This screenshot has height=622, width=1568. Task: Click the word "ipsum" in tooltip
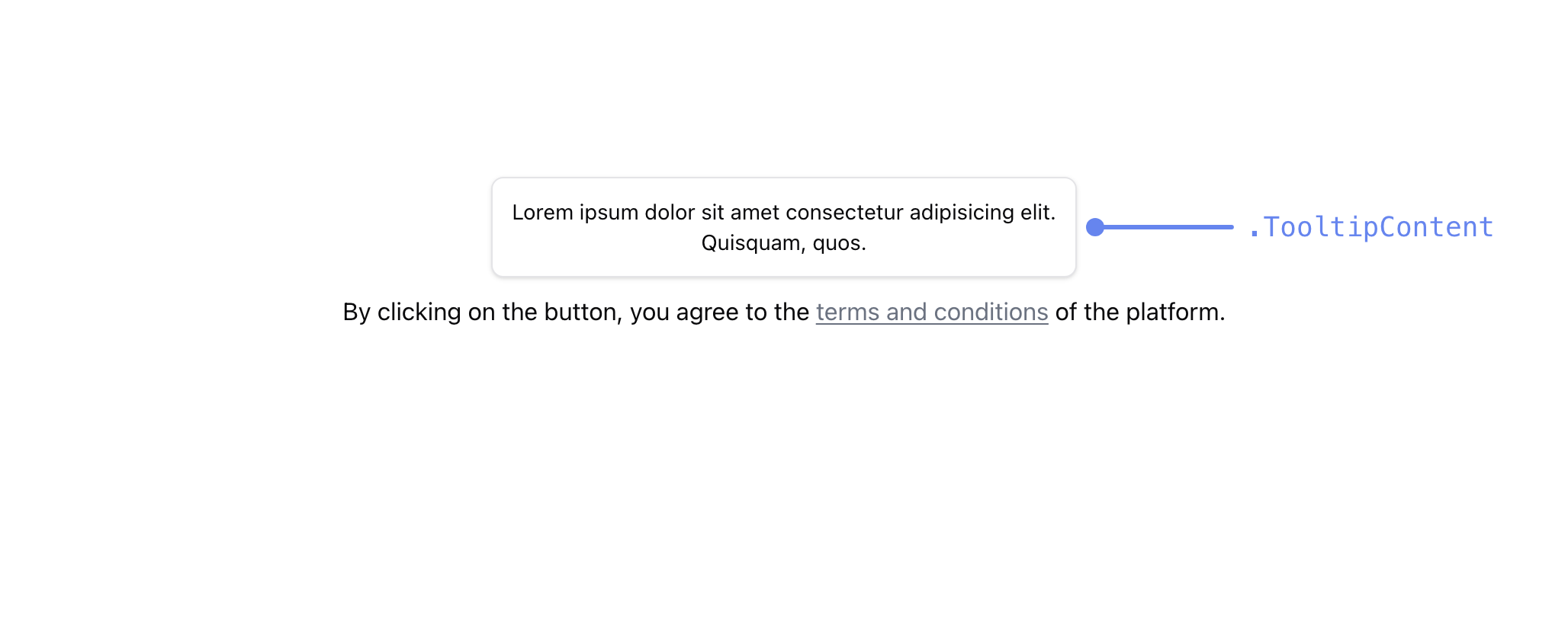point(608,213)
